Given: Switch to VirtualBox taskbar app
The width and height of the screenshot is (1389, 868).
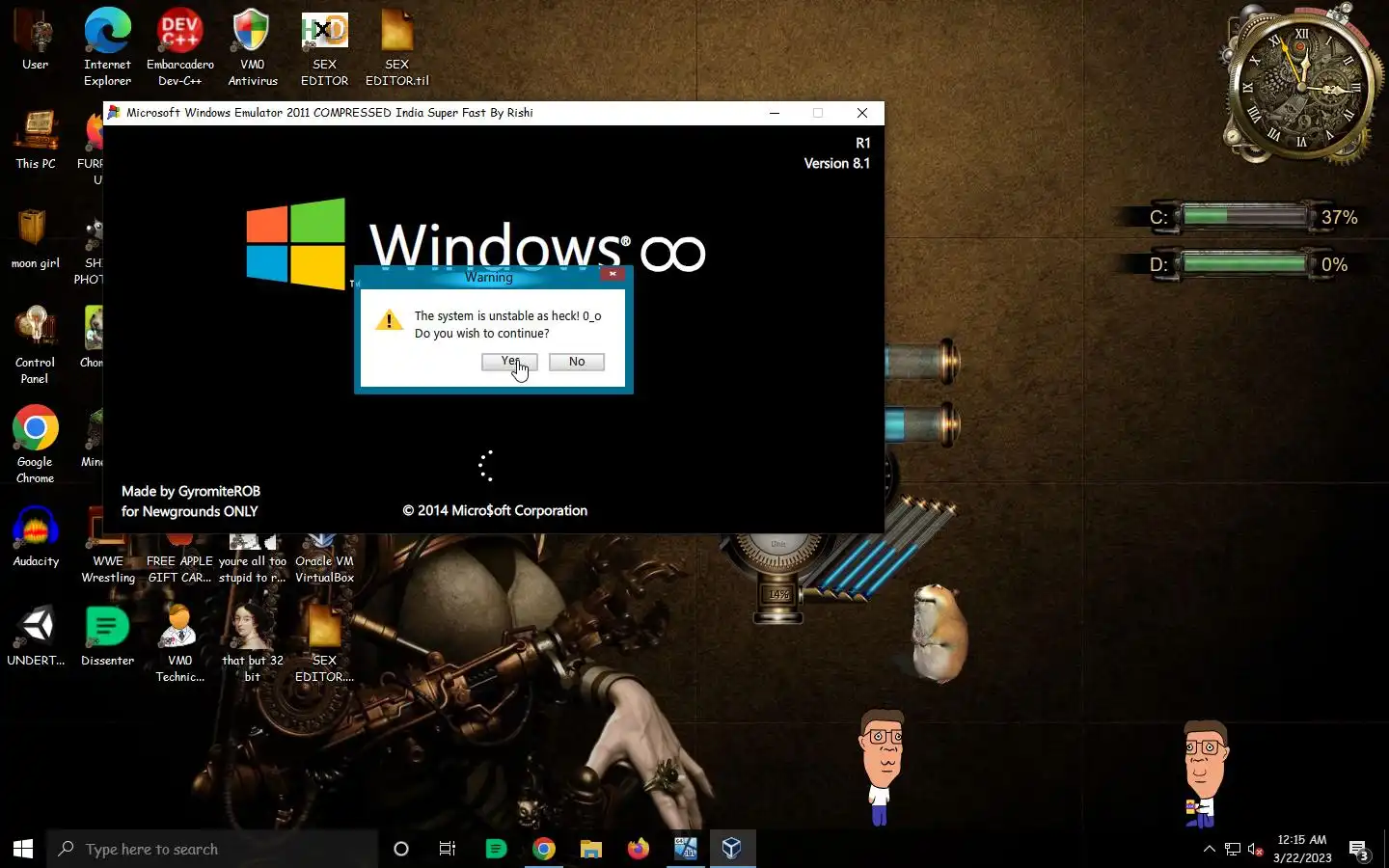Looking at the screenshot, I should coord(732,849).
